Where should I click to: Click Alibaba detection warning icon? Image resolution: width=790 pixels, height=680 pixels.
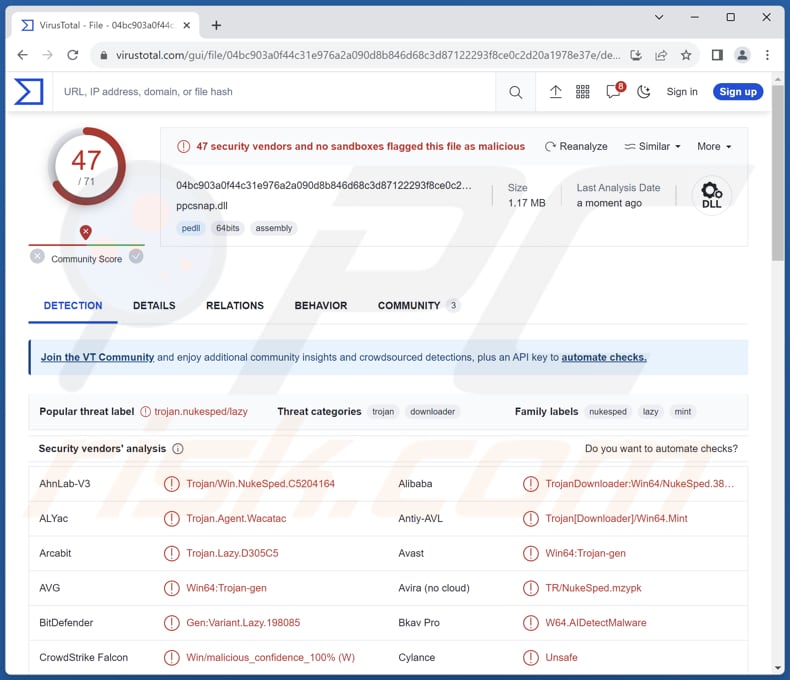tap(531, 484)
